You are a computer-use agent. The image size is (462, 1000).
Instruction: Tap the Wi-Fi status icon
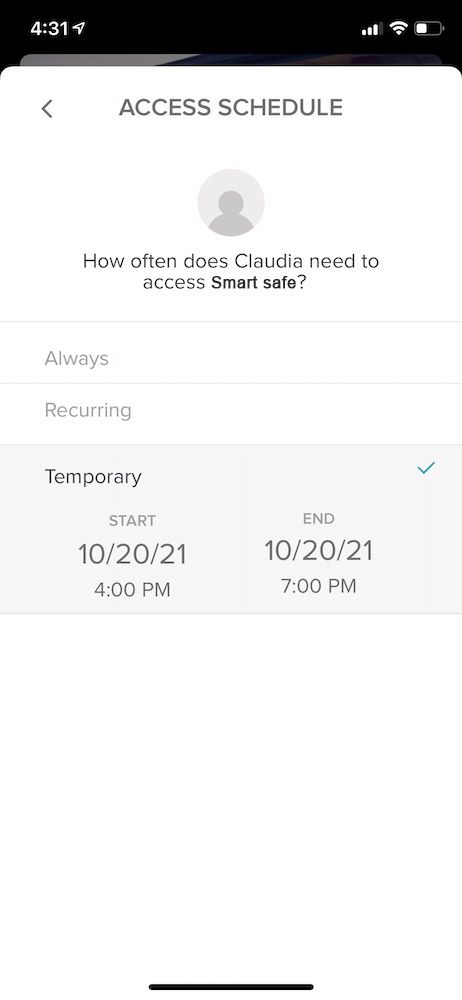[399, 28]
